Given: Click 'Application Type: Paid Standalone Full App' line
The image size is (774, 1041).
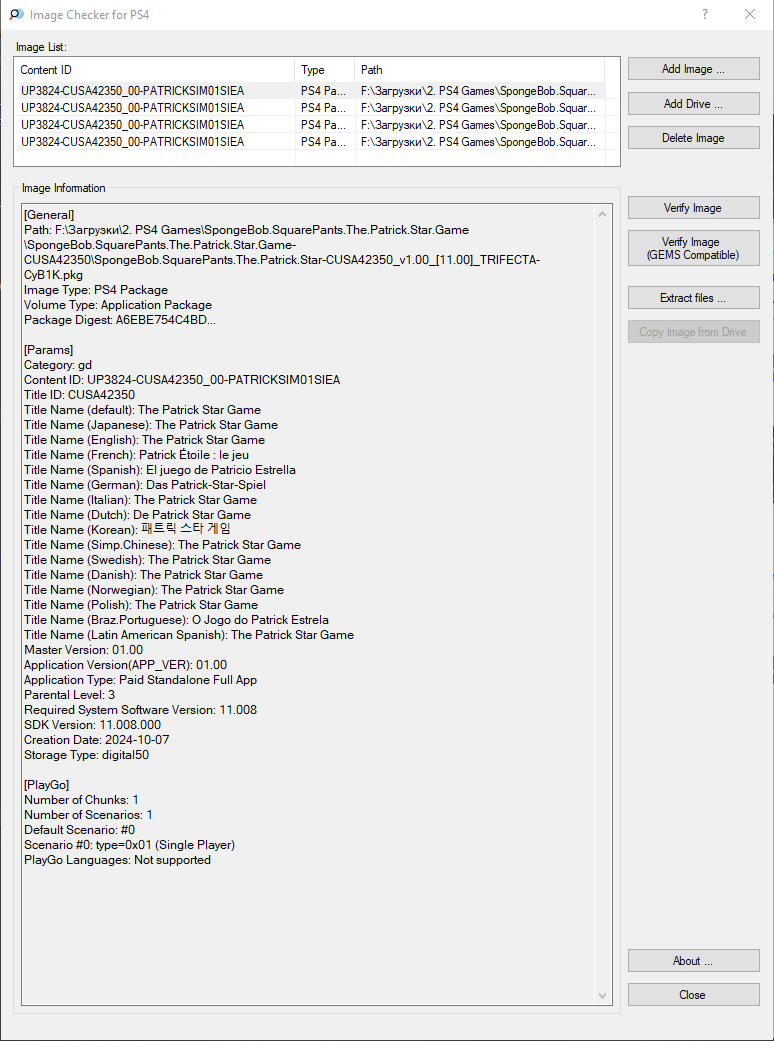Looking at the screenshot, I should pos(140,680).
